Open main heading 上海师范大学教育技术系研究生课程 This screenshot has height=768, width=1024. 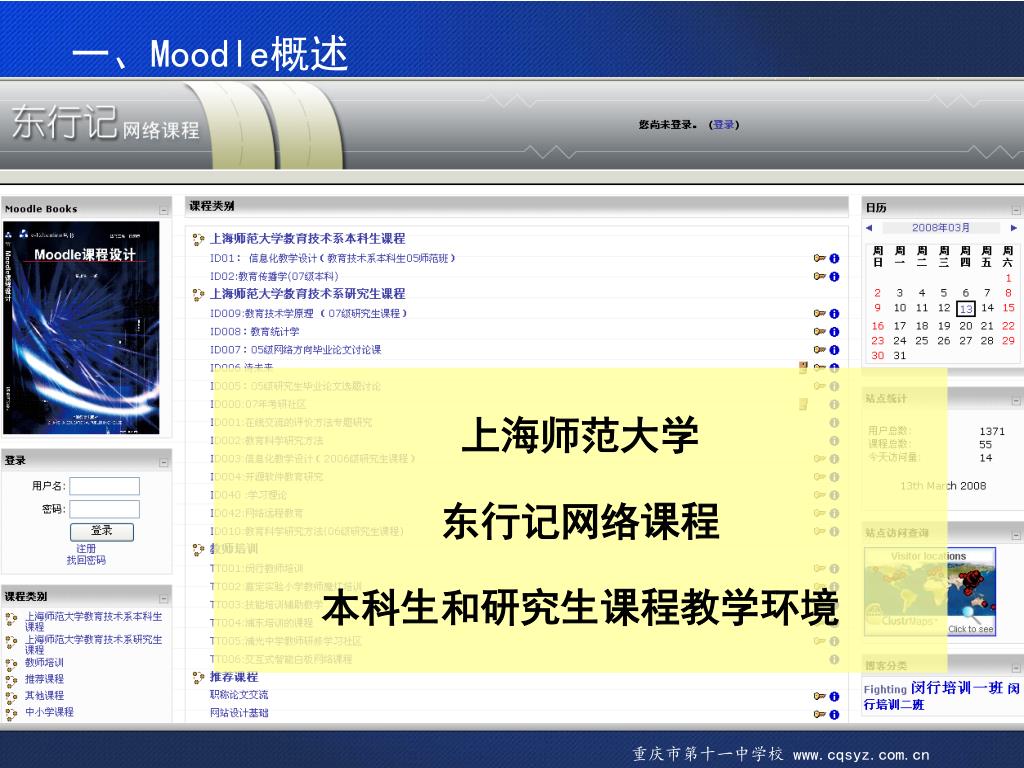click(x=308, y=294)
